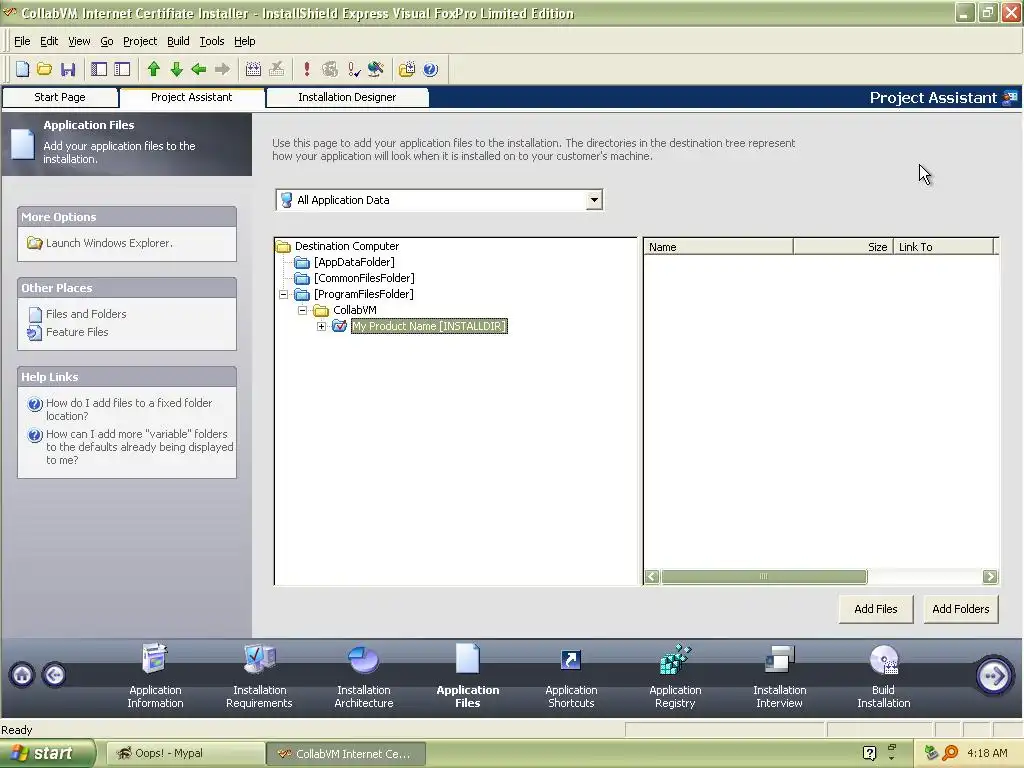Toggle the first view pane layout icon
This screenshot has height=768, width=1024.
(x=99, y=69)
